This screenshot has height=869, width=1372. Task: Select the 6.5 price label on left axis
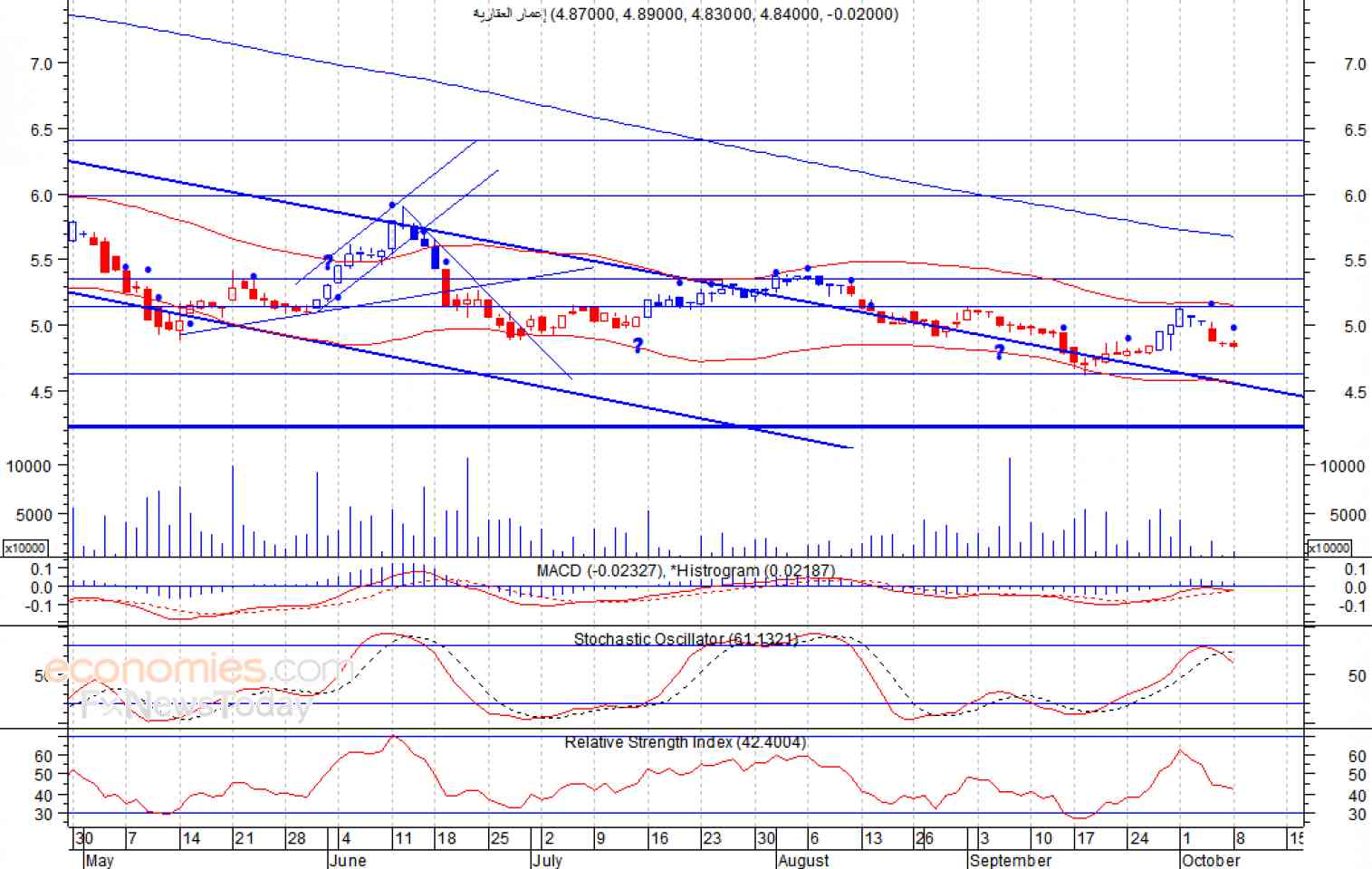(x=42, y=129)
